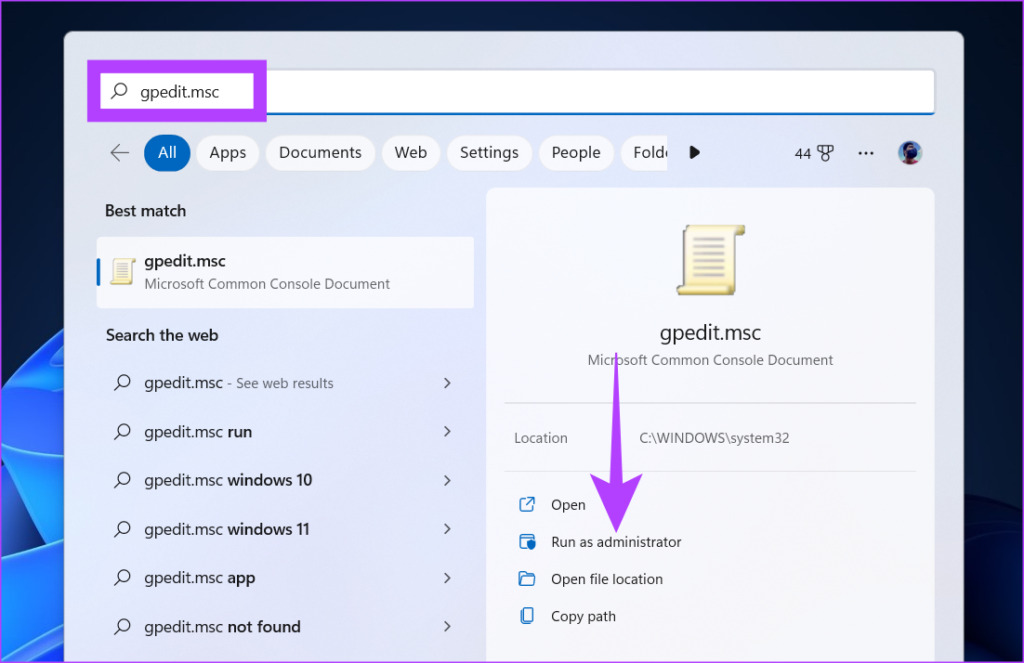This screenshot has height=663, width=1024.
Task: Click search icon next to gpedit.msc windows 10
Action: (122, 480)
